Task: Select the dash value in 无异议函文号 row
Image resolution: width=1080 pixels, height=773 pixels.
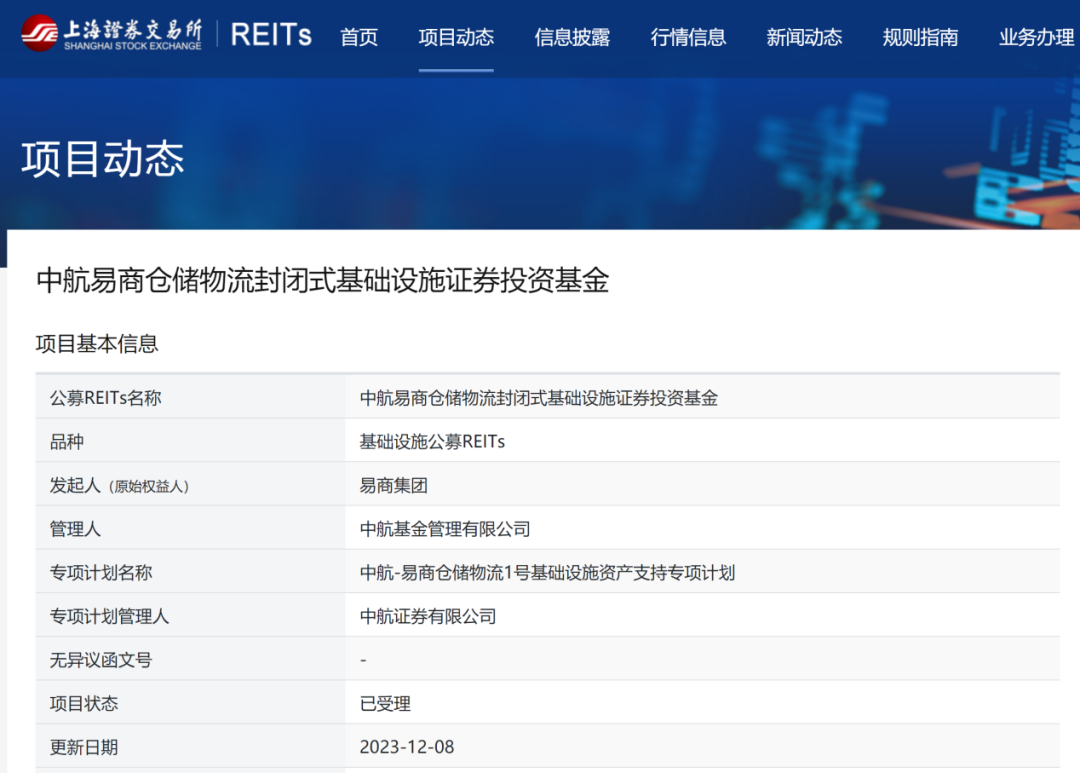Action: (x=363, y=660)
